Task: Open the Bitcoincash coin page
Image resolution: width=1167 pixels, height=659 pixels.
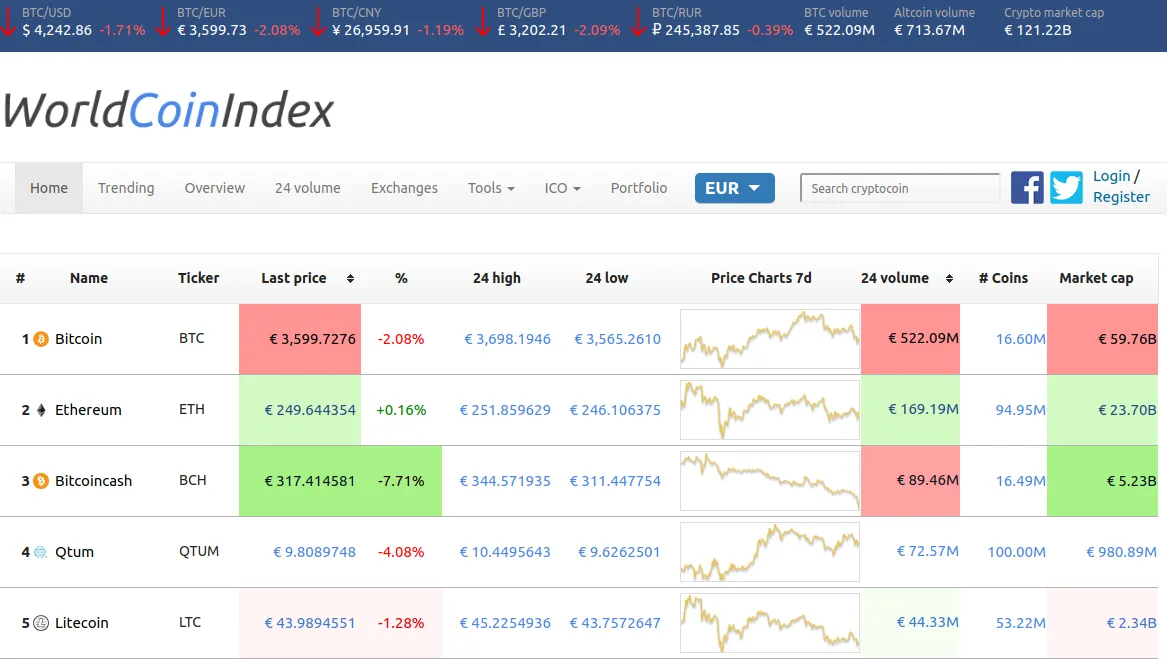Action: pos(93,481)
